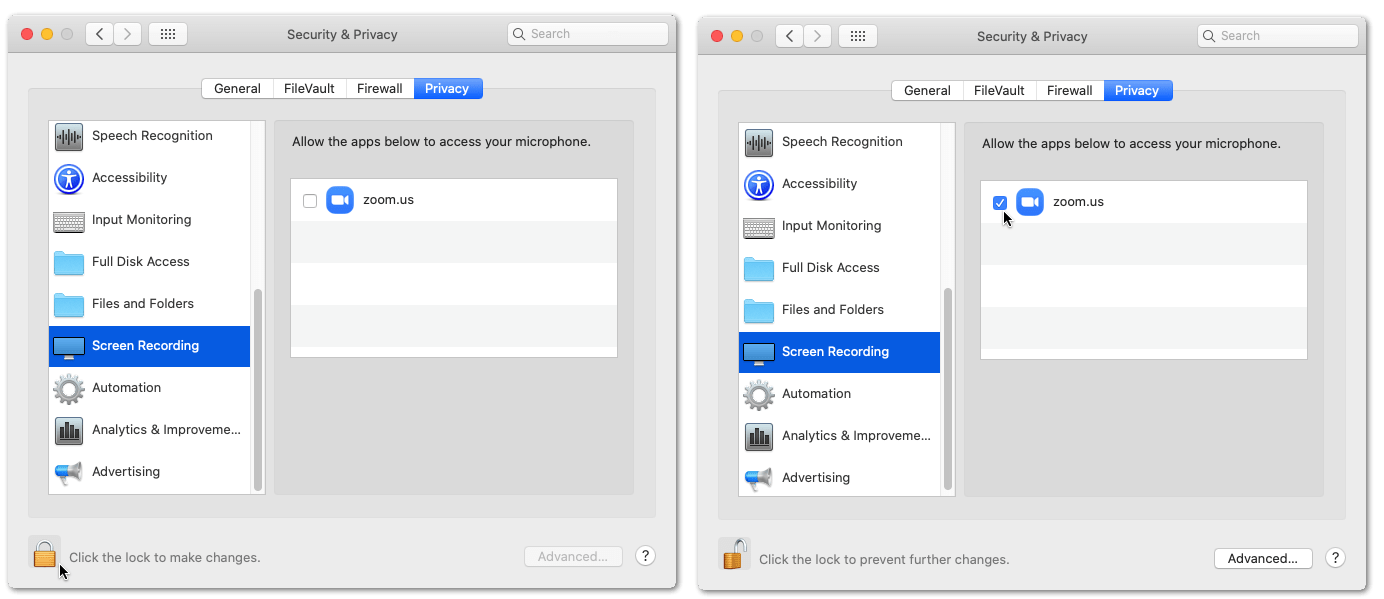The height and width of the screenshot is (599, 1384).
Task: Select Automation gear item in right window sidebar
Action: 759,394
